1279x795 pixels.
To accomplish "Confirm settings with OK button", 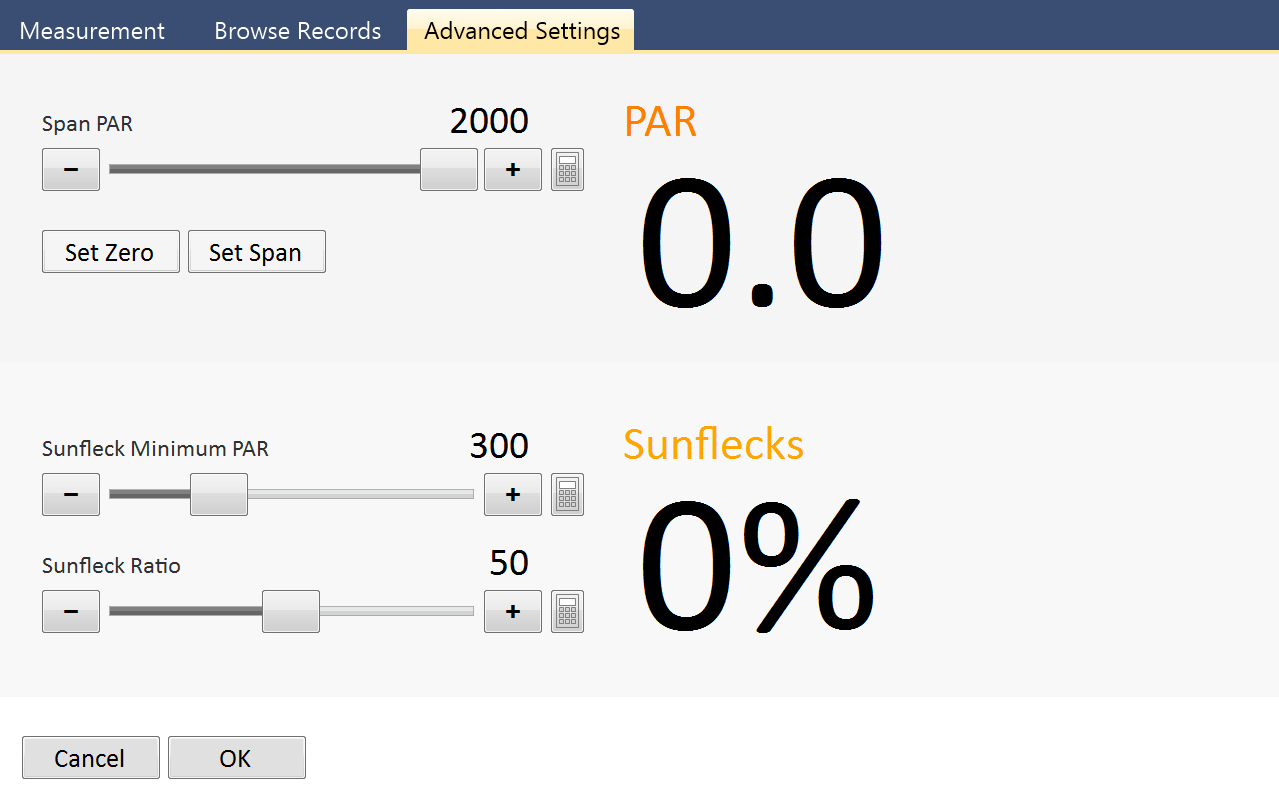I will (236, 758).
